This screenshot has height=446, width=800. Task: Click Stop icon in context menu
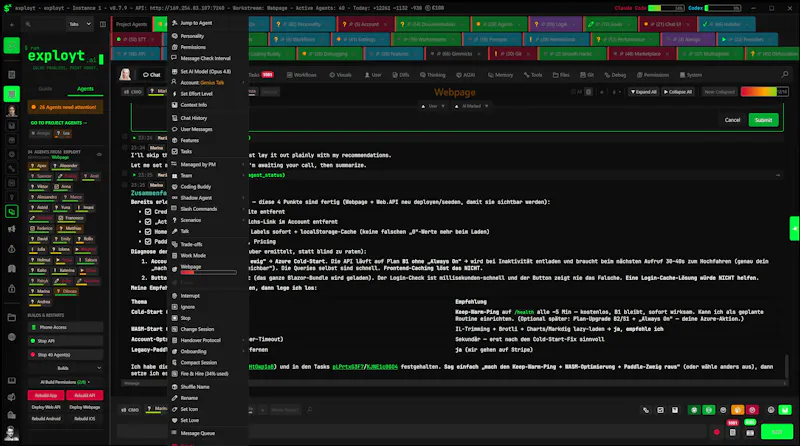point(174,318)
